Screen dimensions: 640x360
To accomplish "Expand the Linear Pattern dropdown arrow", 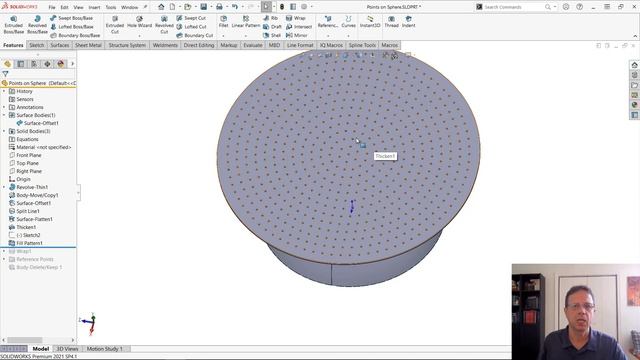I will [246, 36].
